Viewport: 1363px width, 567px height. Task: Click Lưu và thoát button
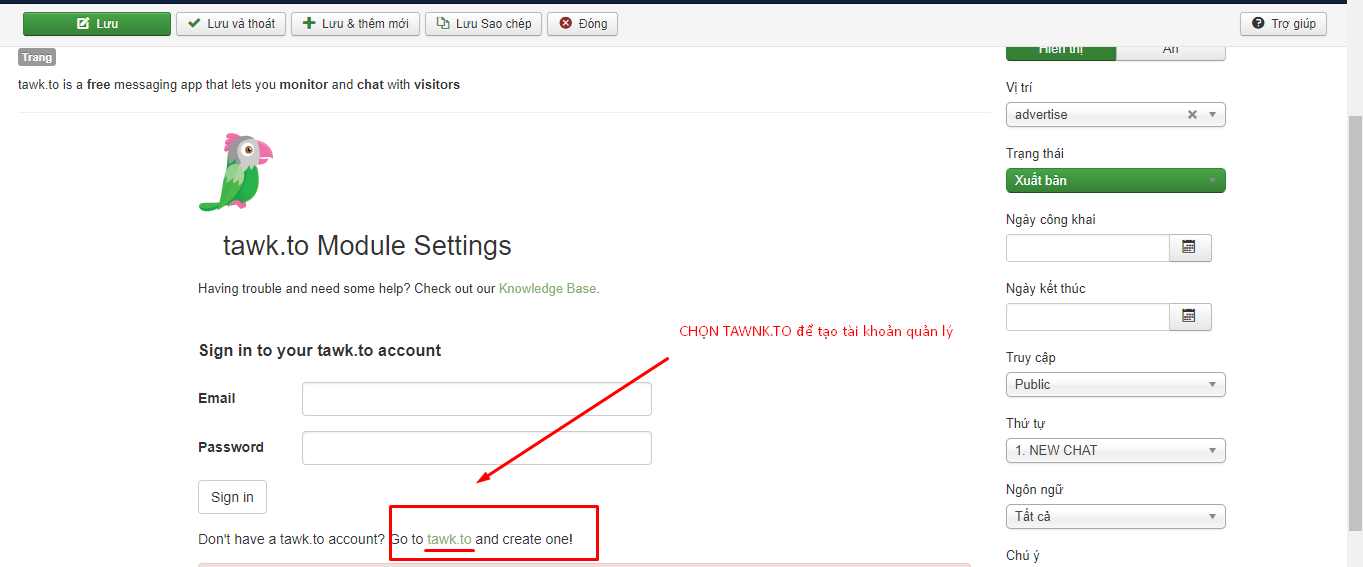click(231, 24)
